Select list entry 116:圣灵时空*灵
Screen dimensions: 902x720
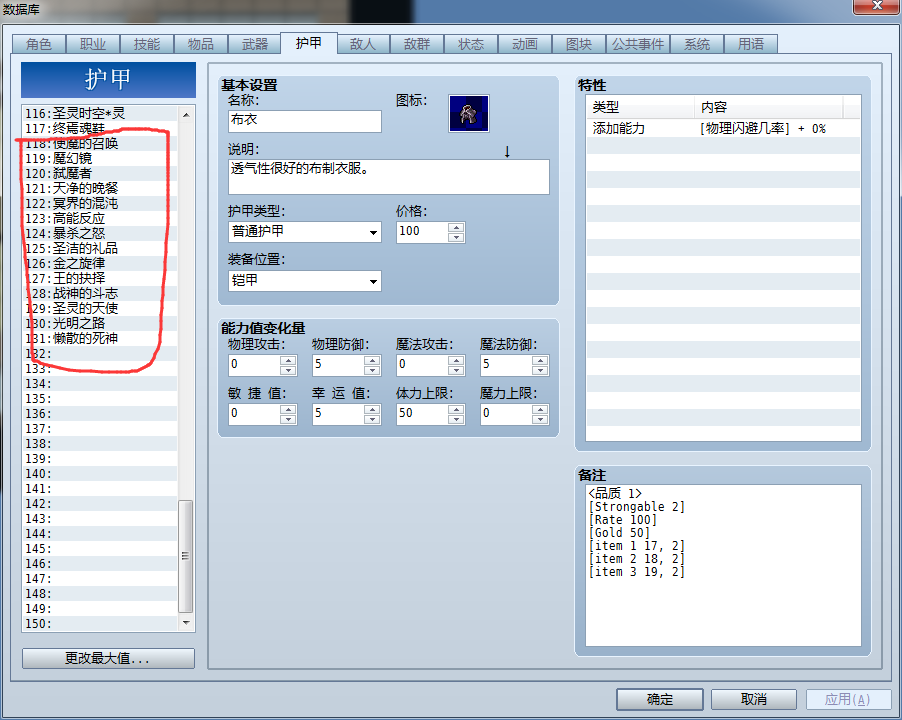(100, 113)
